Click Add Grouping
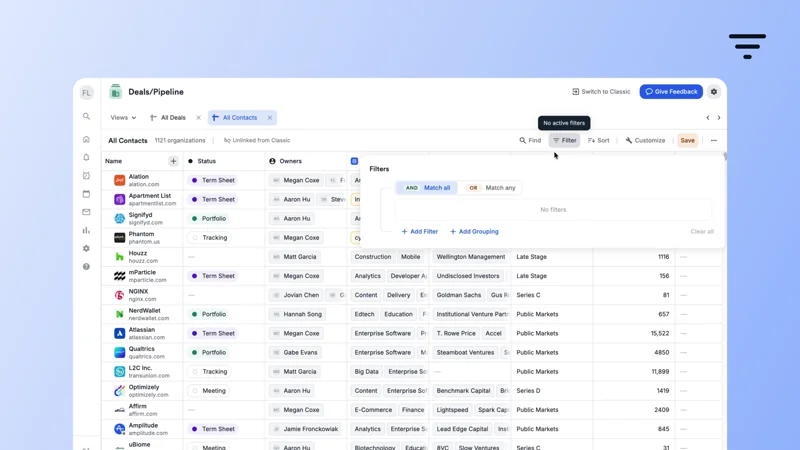The height and width of the screenshot is (450, 800). [474, 232]
